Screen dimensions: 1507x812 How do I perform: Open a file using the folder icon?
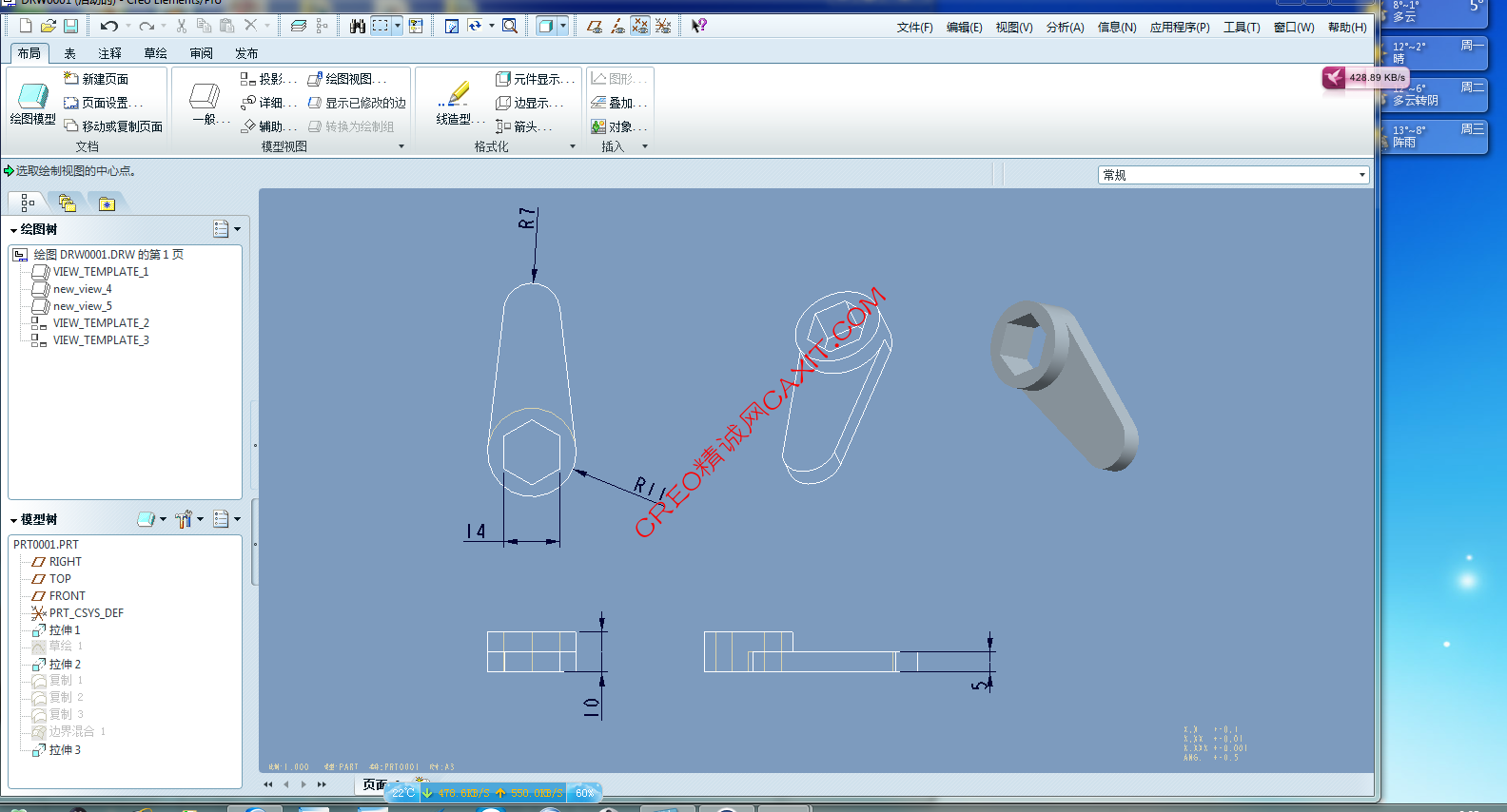click(x=49, y=27)
